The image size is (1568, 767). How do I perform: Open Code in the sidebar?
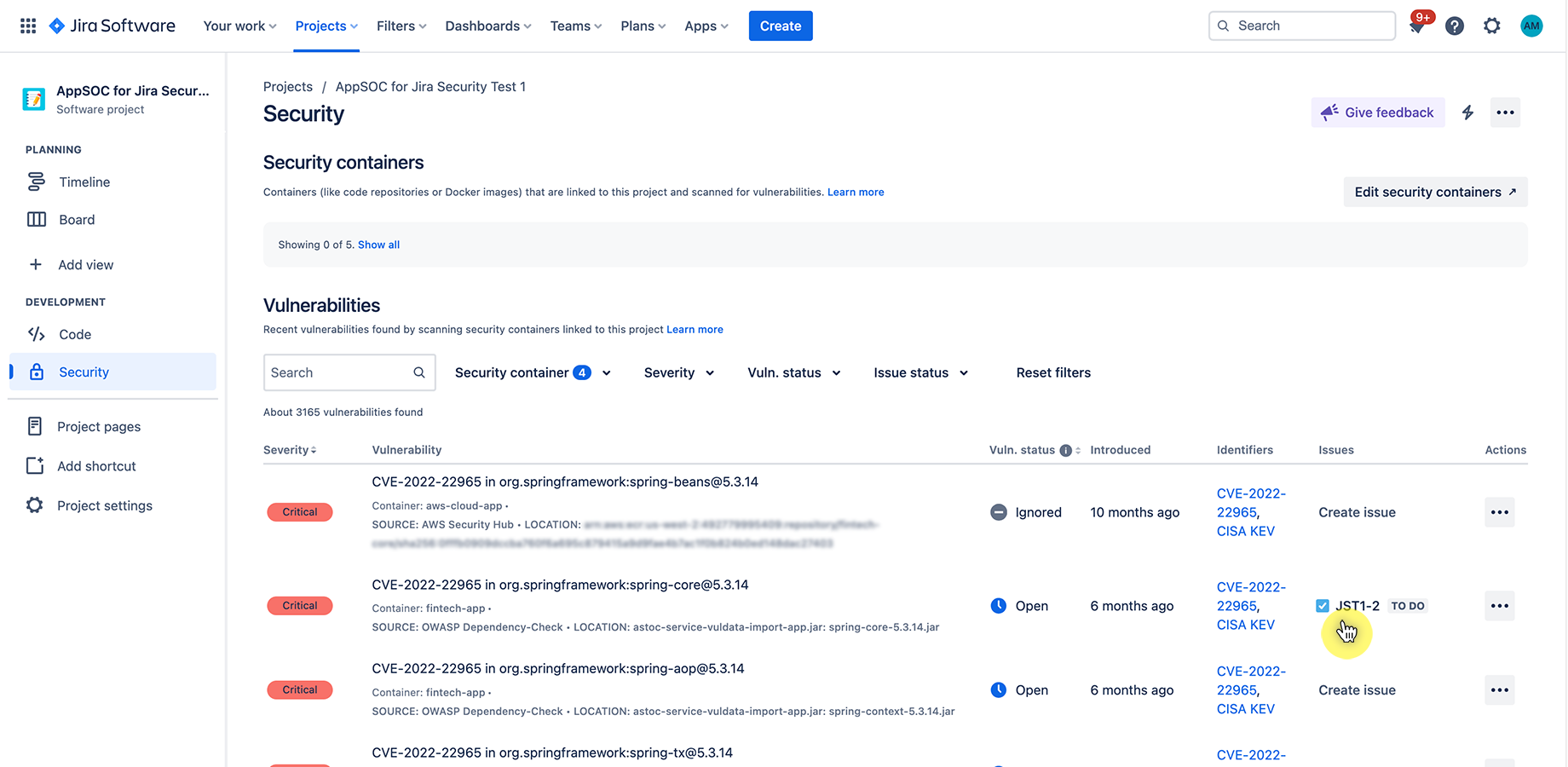click(112, 335)
